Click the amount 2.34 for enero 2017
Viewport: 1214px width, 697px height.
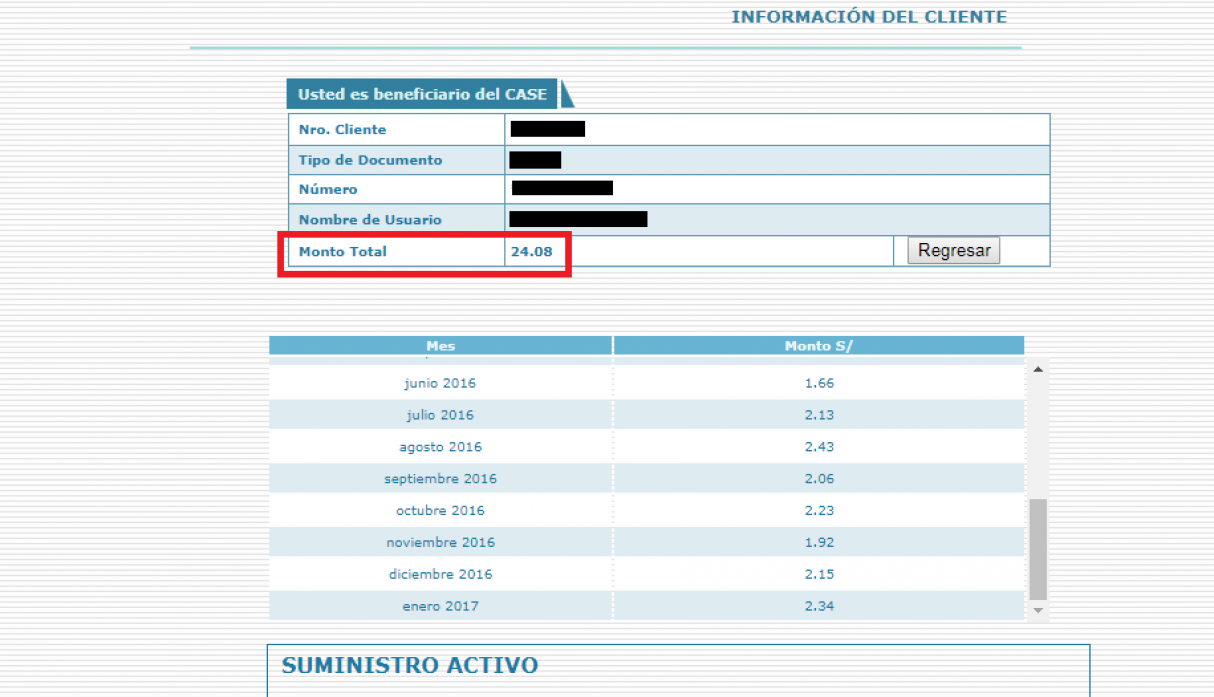coord(819,607)
